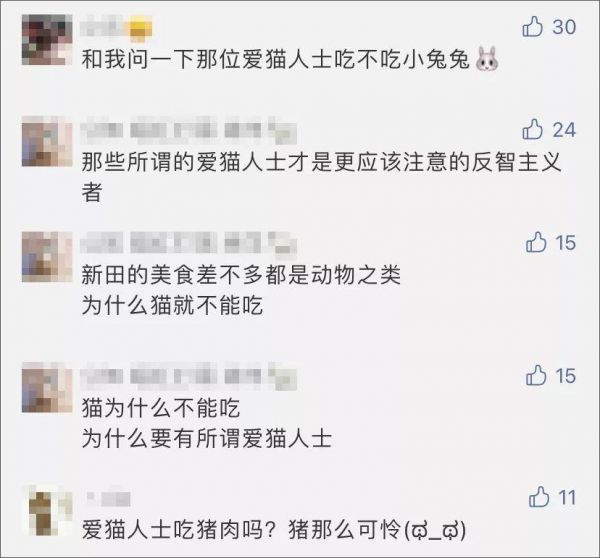Image resolution: width=600 pixels, height=558 pixels.
Task: Open the first commenter's avatar
Action: [x=47, y=40]
